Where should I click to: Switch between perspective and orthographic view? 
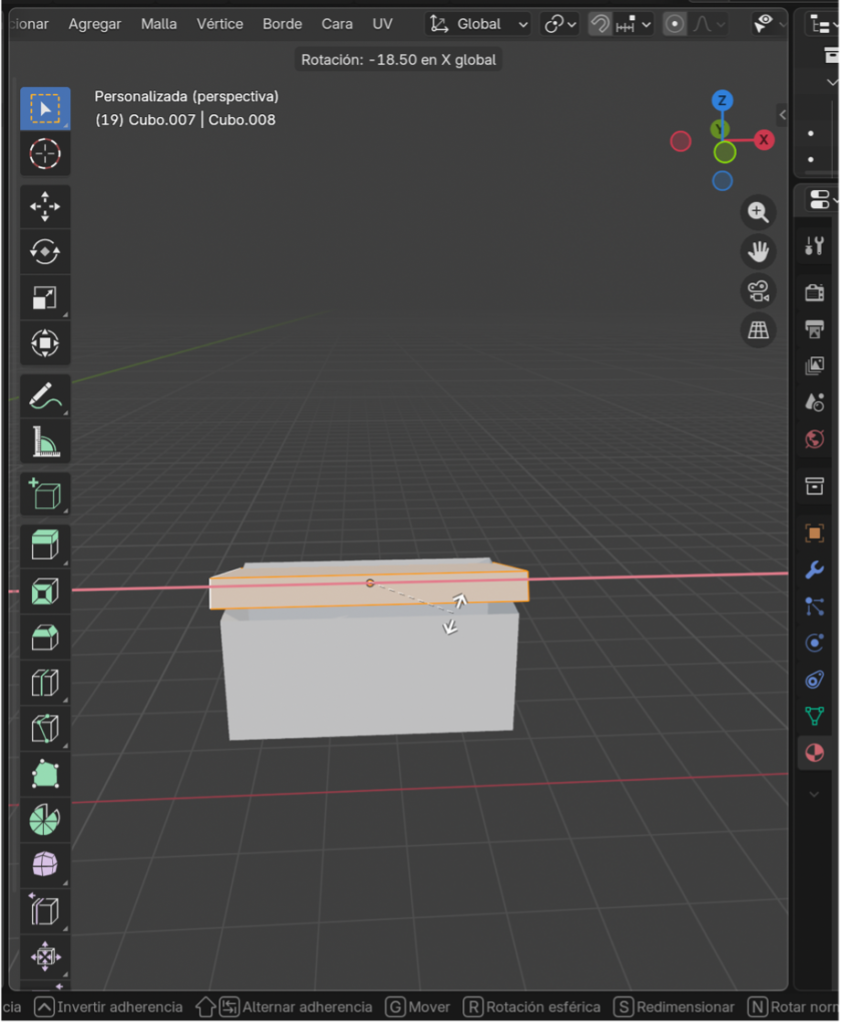tap(759, 330)
